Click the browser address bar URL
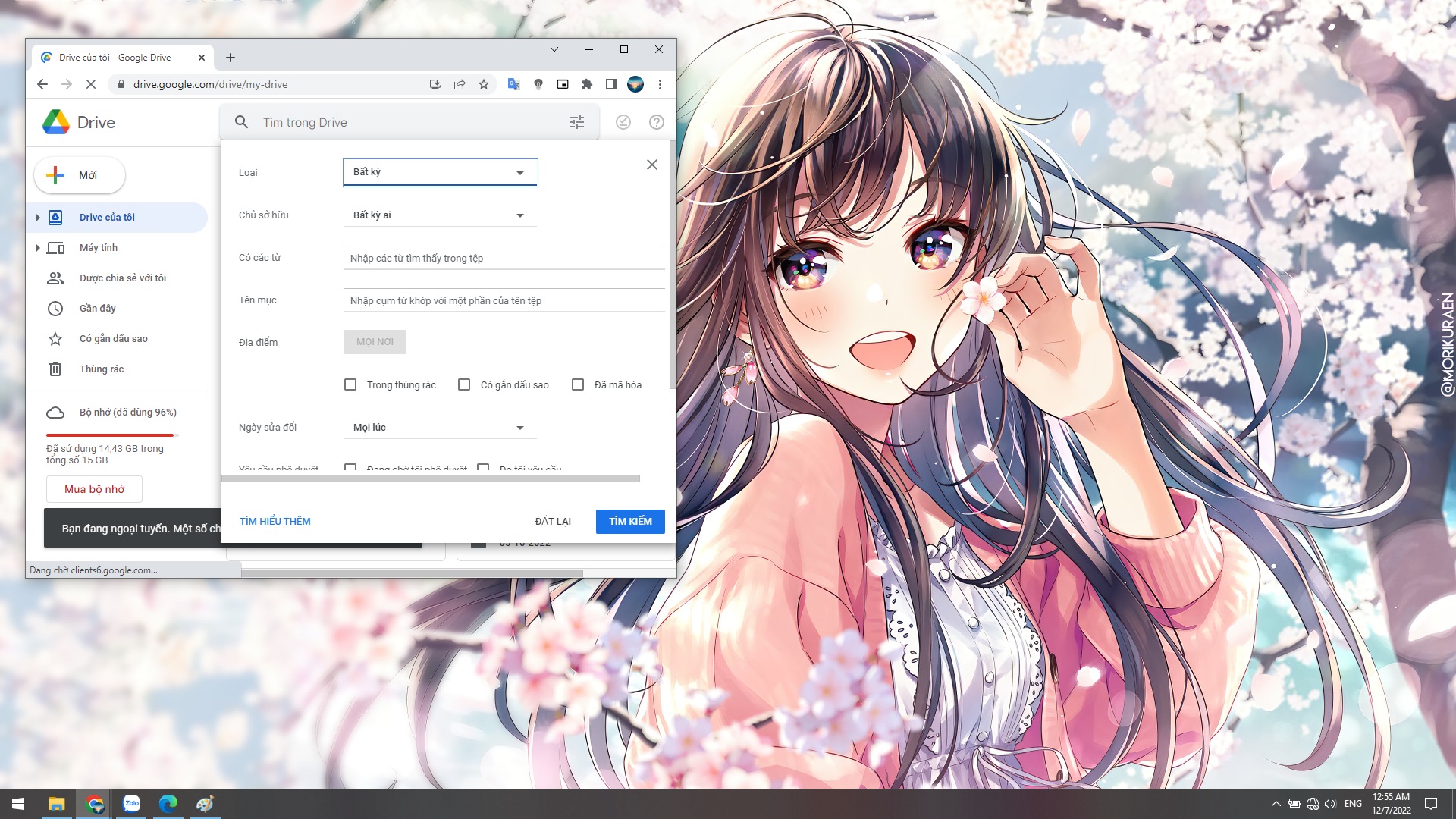The height and width of the screenshot is (819, 1456). click(210, 84)
